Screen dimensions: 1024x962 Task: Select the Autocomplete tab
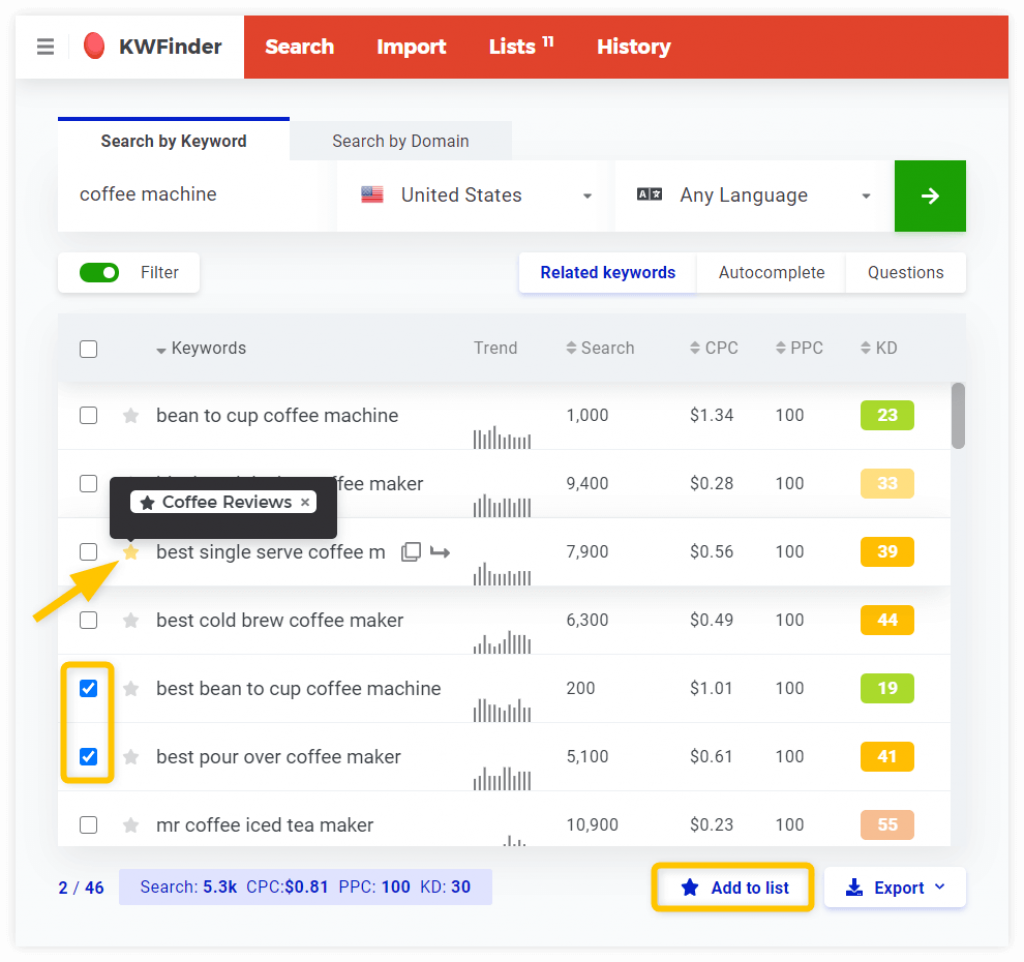(771, 273)
